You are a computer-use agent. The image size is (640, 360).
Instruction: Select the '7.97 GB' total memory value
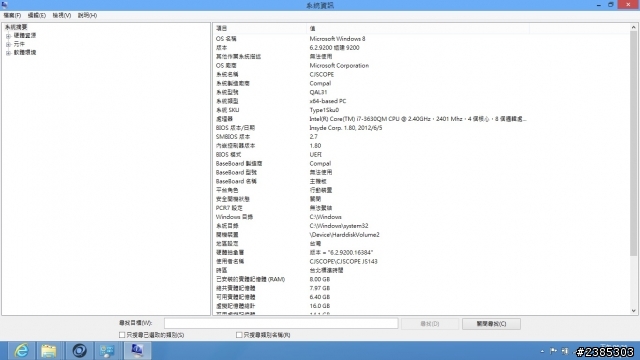[320, 288]
